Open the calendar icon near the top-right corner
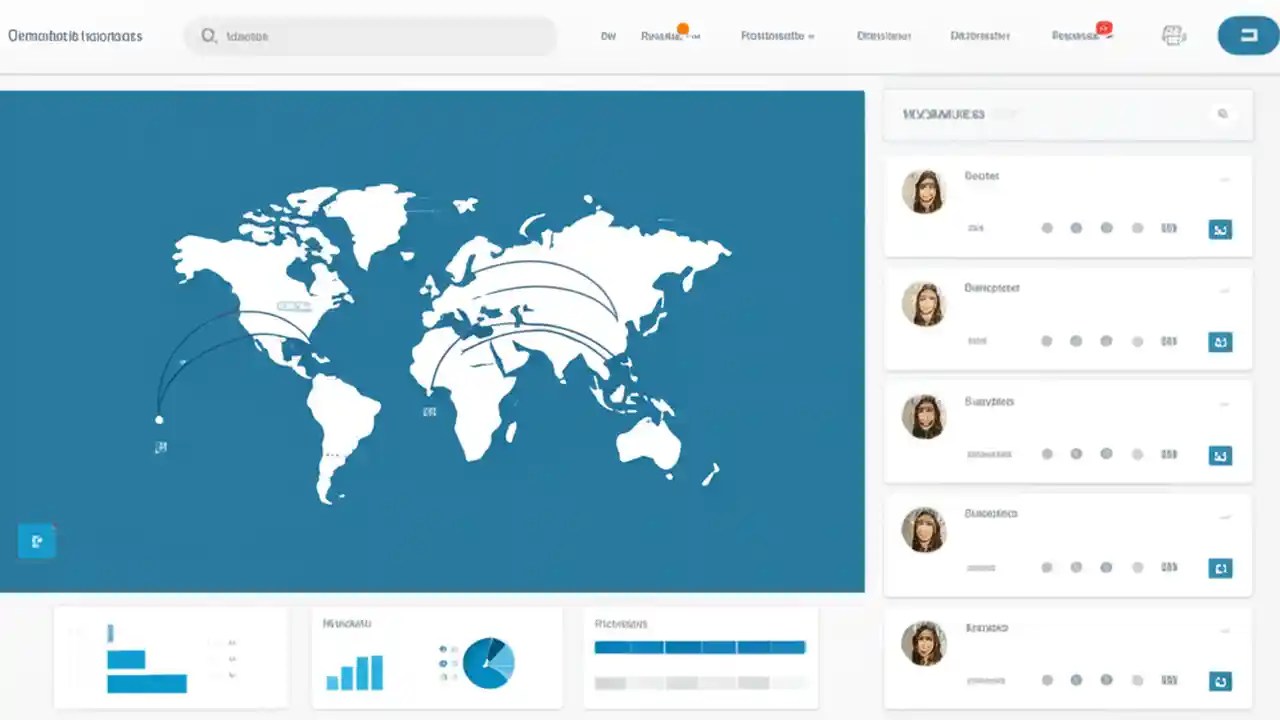The width and height of the screenshot is (1280, 720). pos(1173,35)
